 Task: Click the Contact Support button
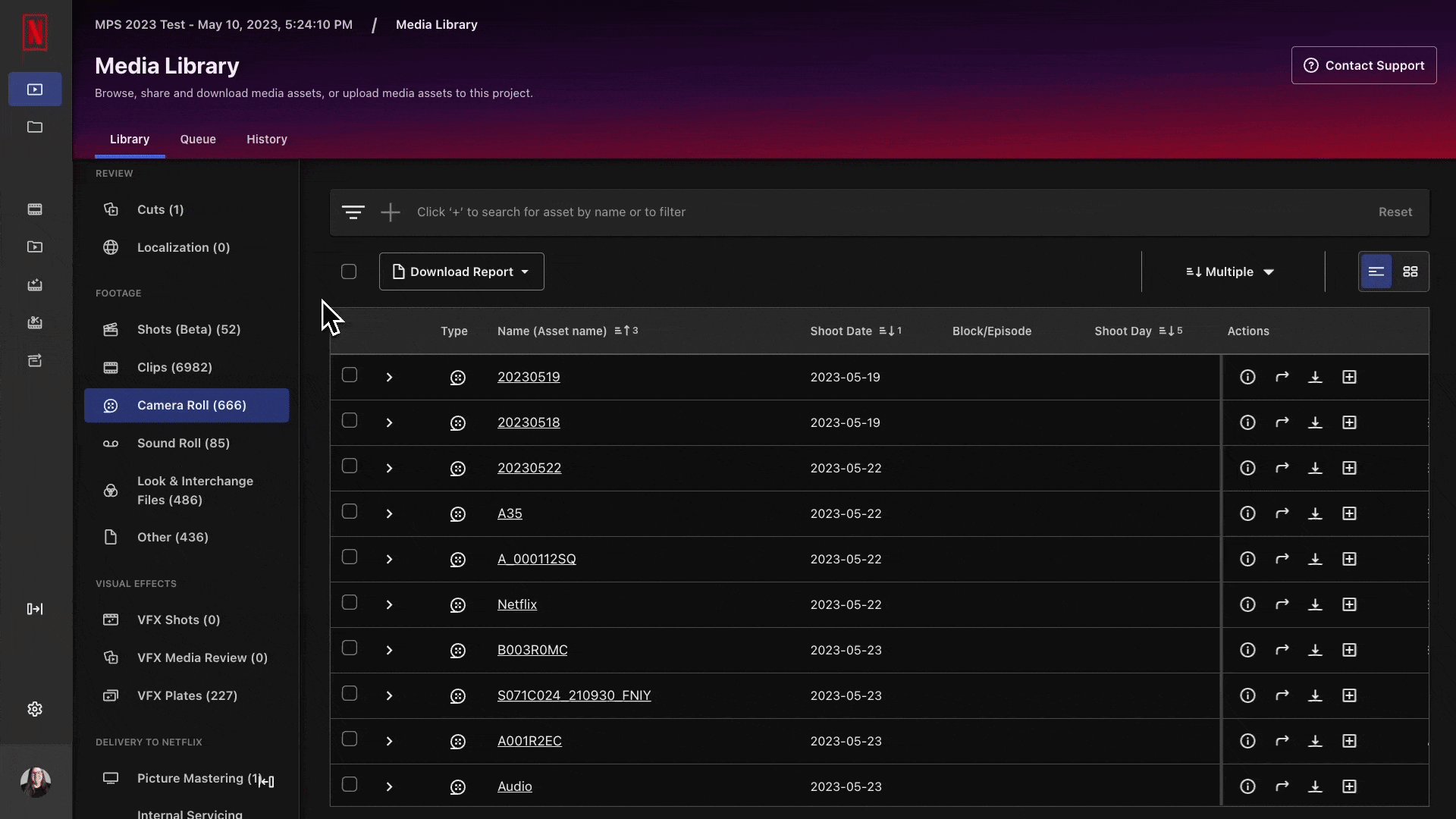tap(1363, 65)
